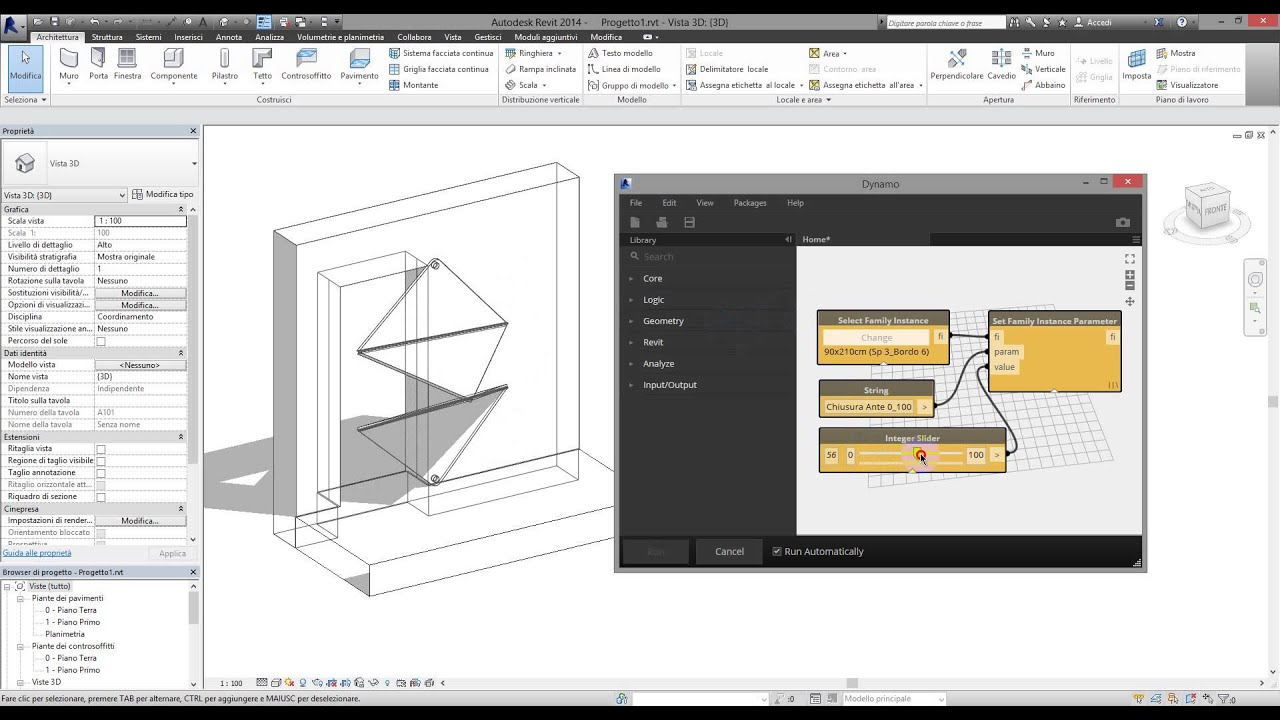This screenshot has height=720, width=1280.
Task: Open the Struttura ribbon tab
Action: point(107,37)
